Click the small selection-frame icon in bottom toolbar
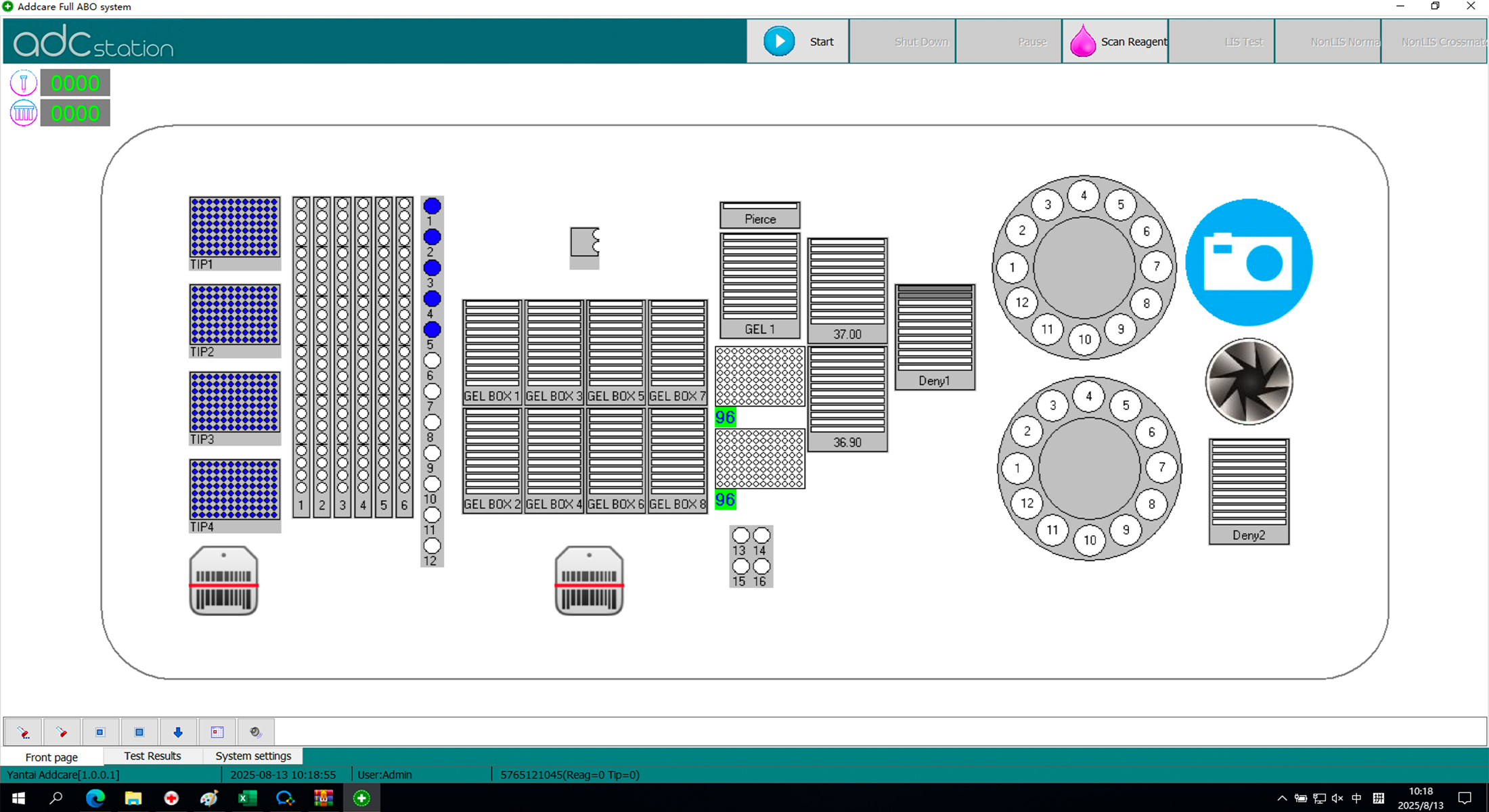 (100, 731)
